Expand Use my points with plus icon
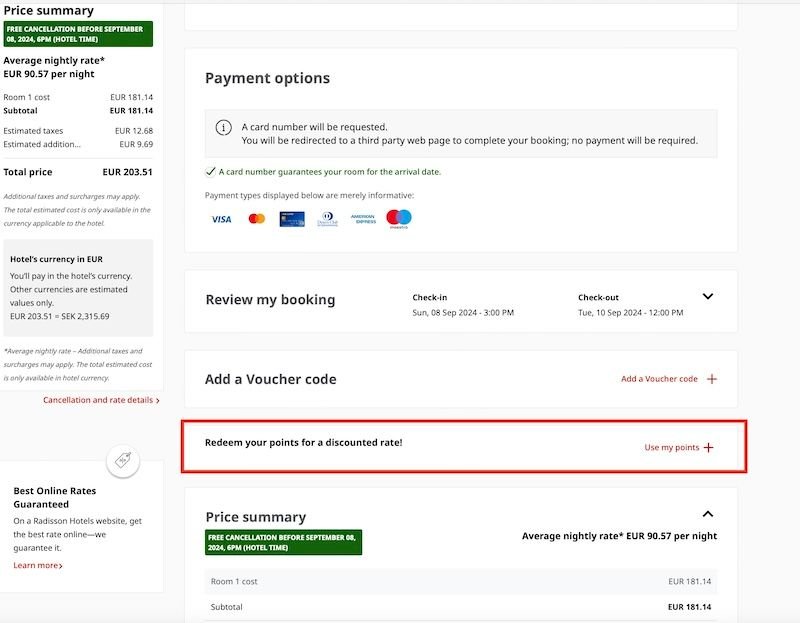 (x=709, y=447)
